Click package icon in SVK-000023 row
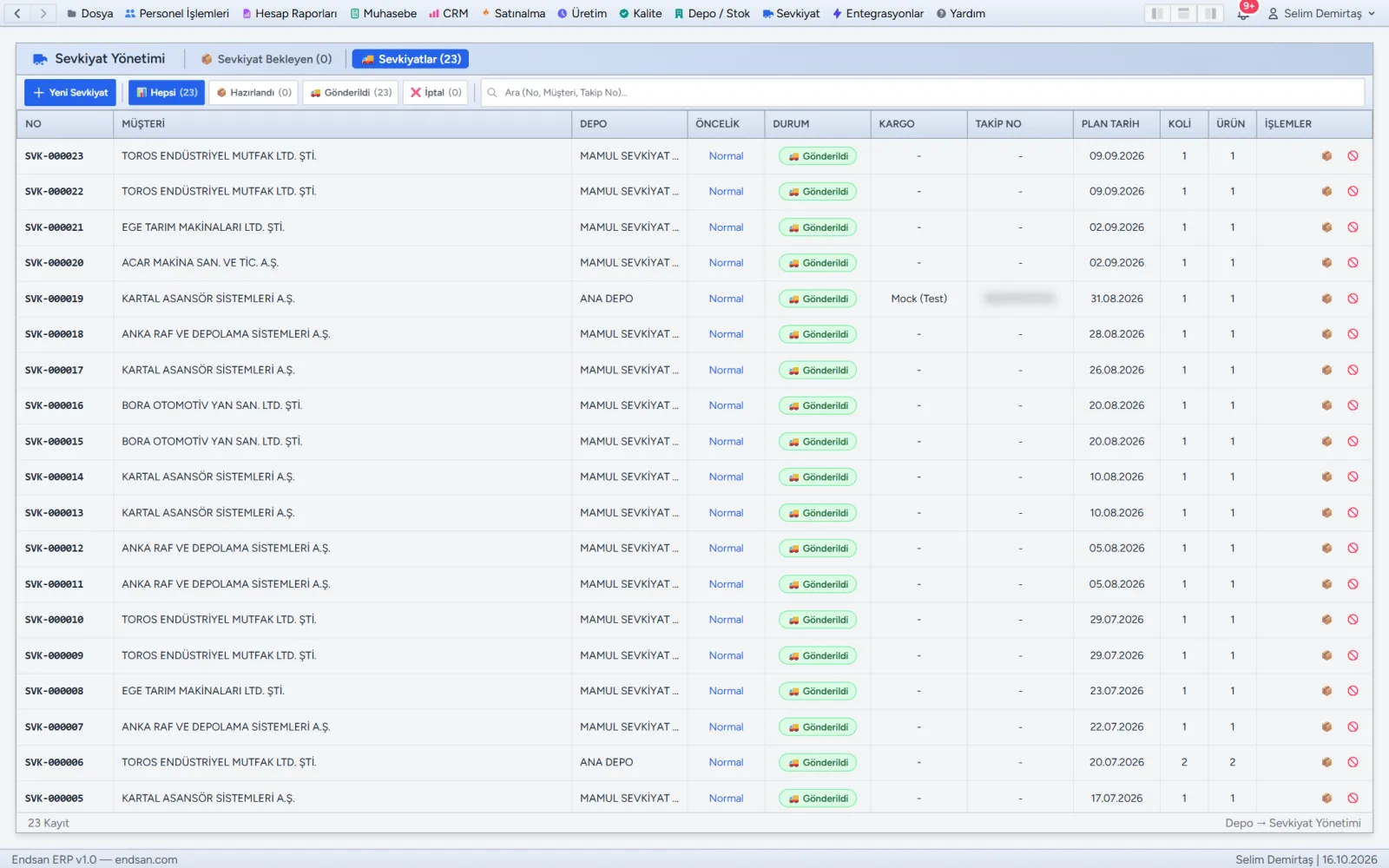1389x868 pixels. pyautogui.click(x=1326, y=156)
